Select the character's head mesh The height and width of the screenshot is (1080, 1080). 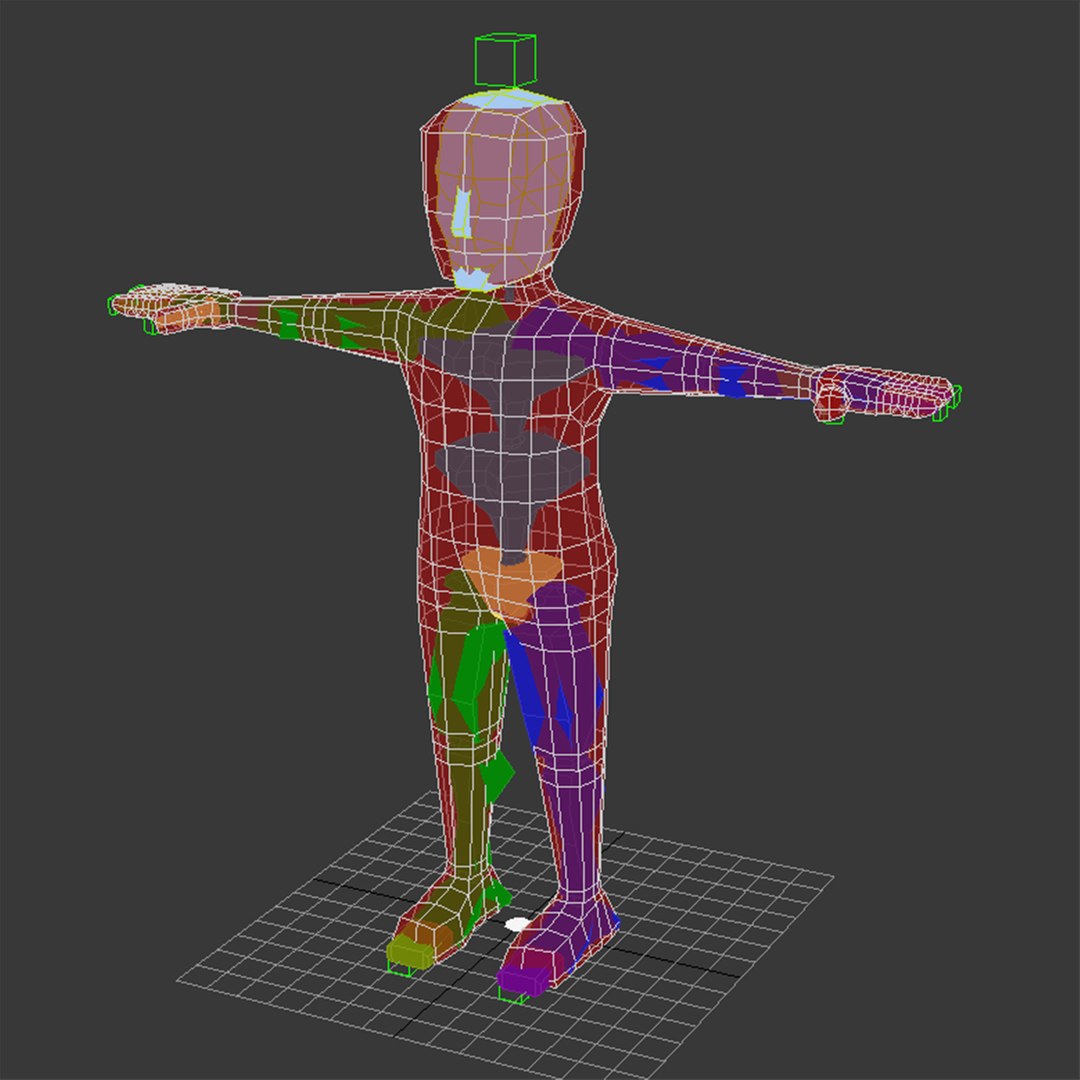click(x=503, y=189)
